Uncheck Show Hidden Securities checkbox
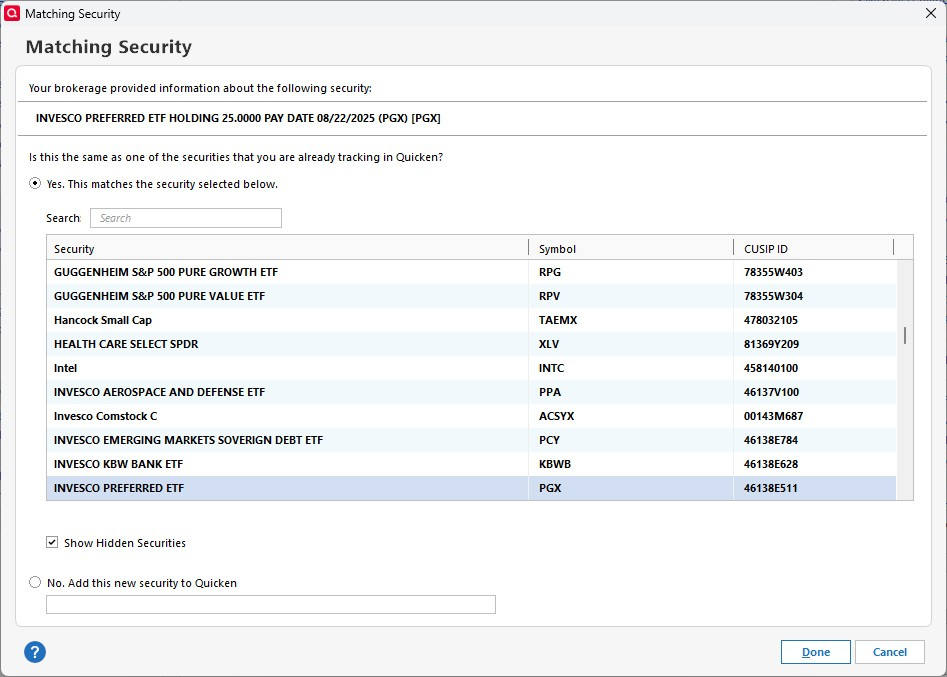 (52, 543)
